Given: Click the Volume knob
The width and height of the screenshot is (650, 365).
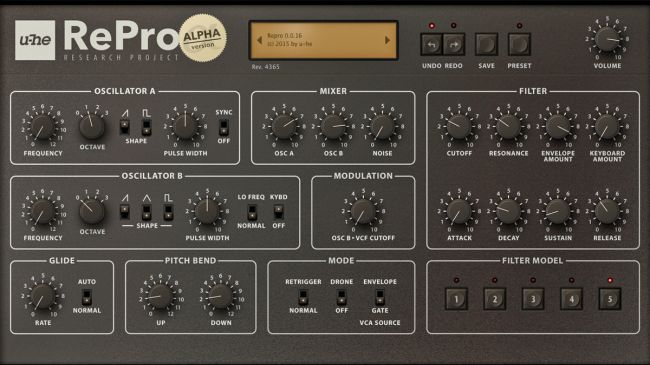Looking at the screenshot, I should point(607,39).
